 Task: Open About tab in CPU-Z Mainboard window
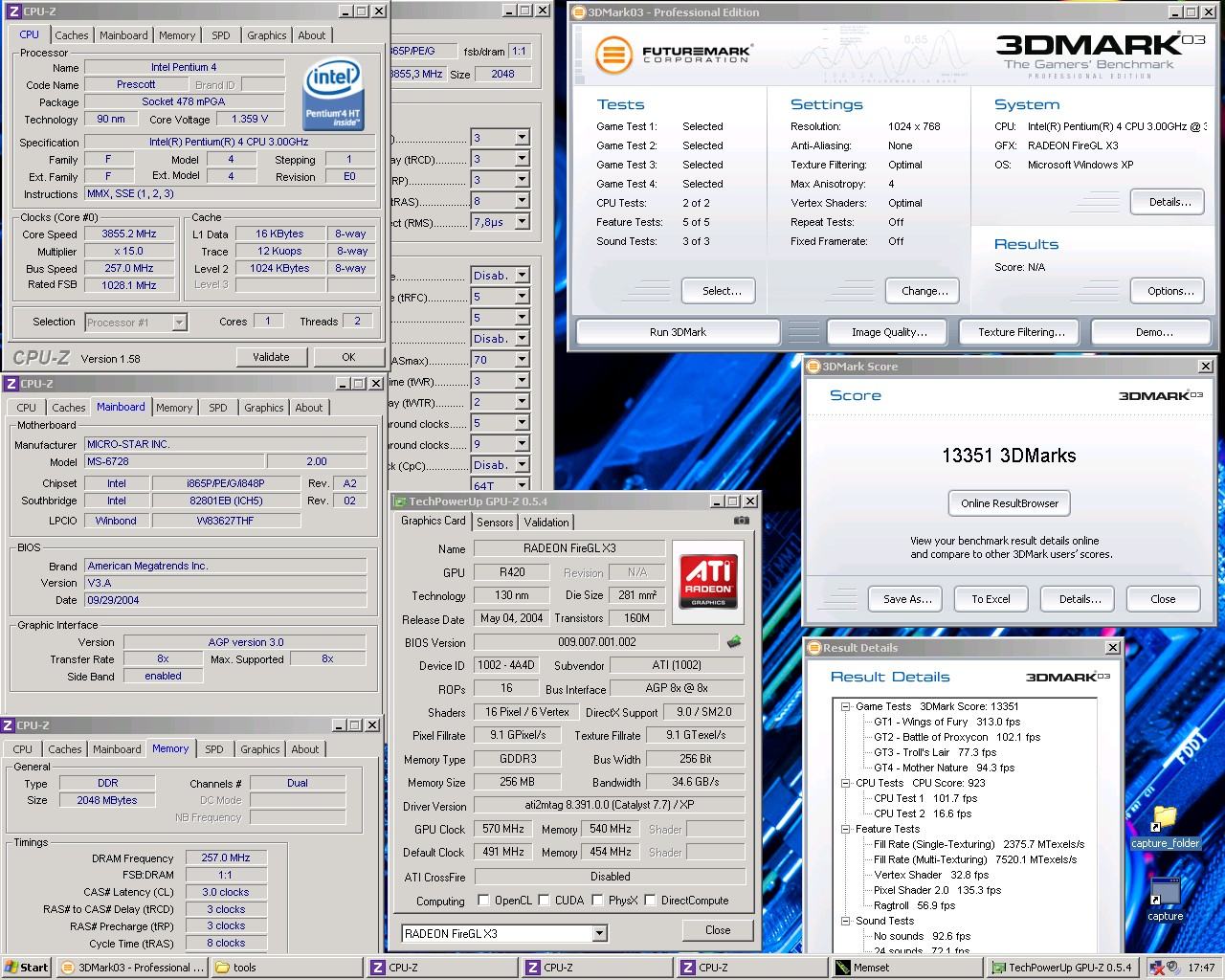(308, 408)
